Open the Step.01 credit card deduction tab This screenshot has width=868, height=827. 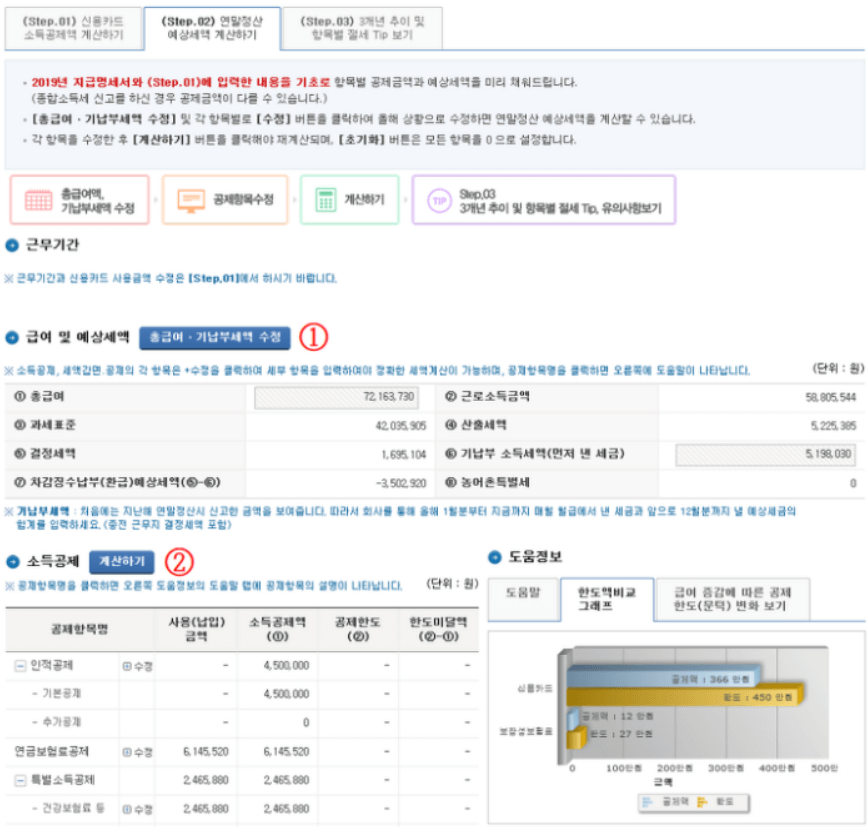[x=74, y=28]
